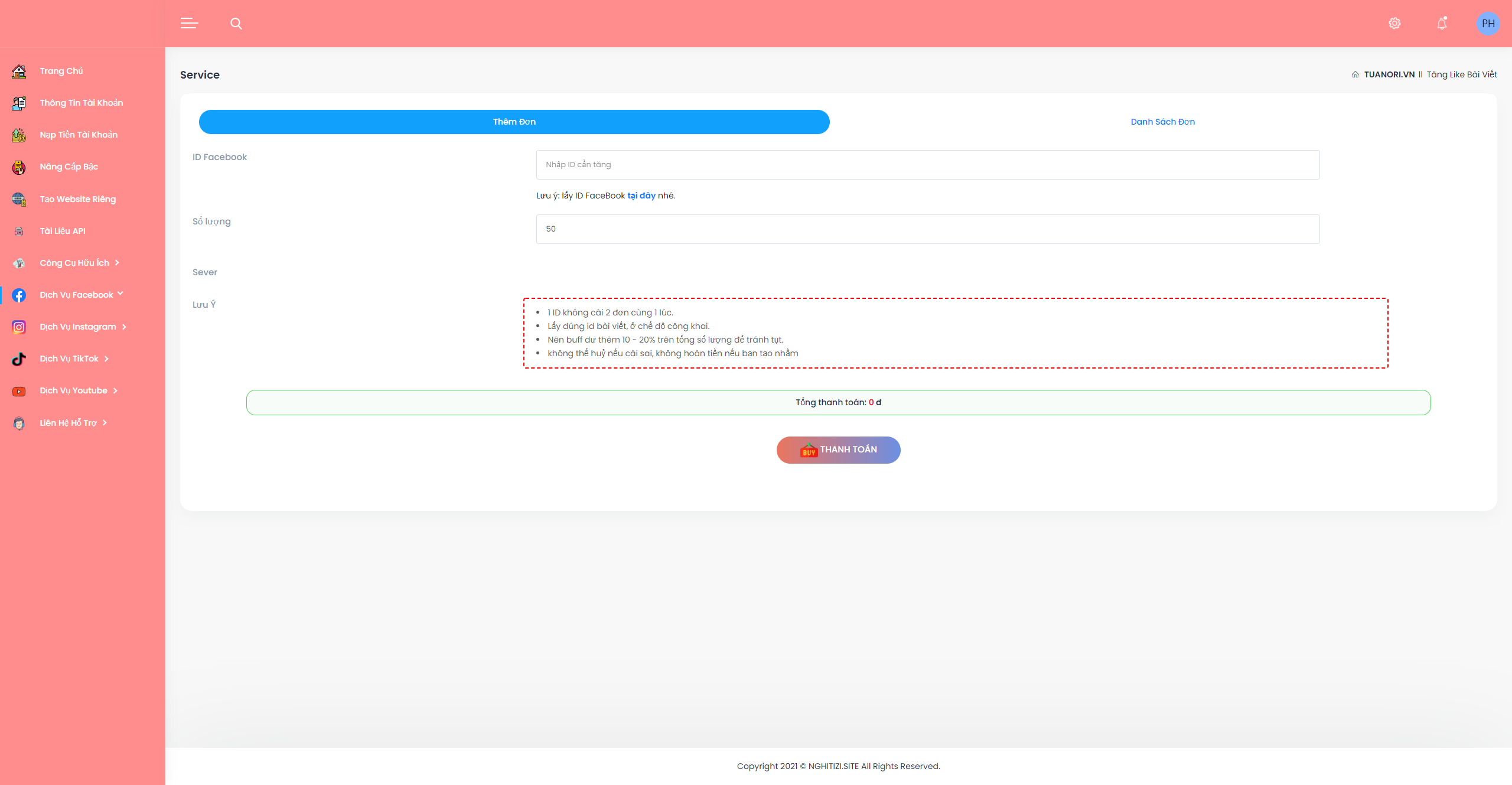Screen dimensions: 1512x785
Task: Click the home icon in breadcrumb
Action: tap(1355, 74)
